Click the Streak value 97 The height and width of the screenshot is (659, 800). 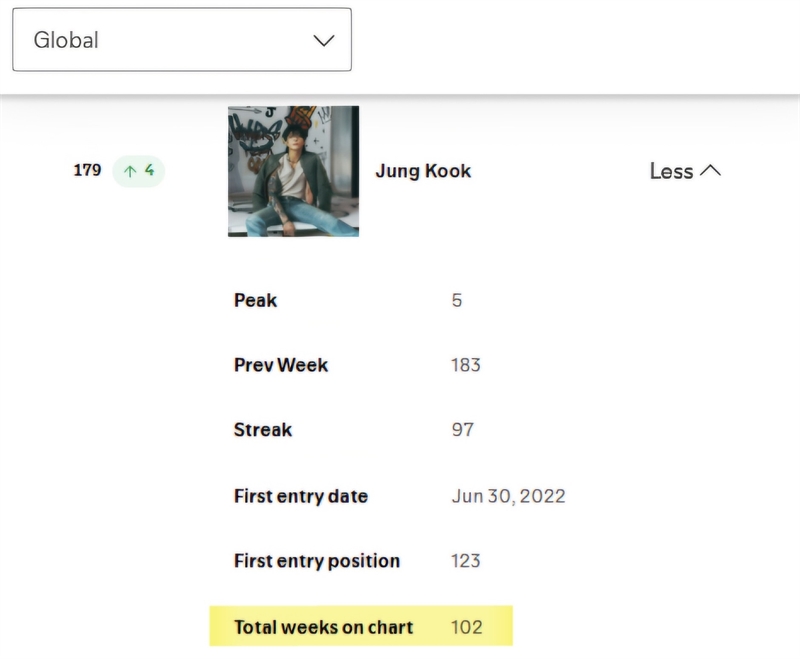[463, 430]
